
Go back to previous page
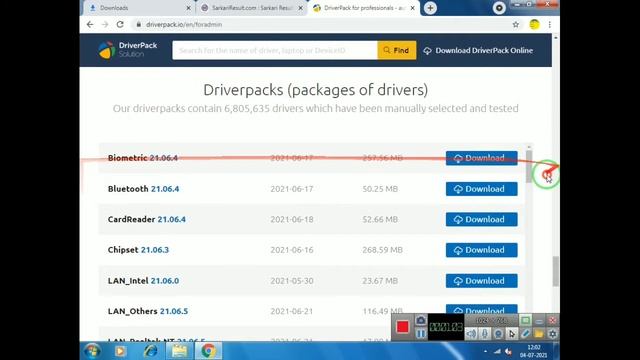tap(90, 24)
